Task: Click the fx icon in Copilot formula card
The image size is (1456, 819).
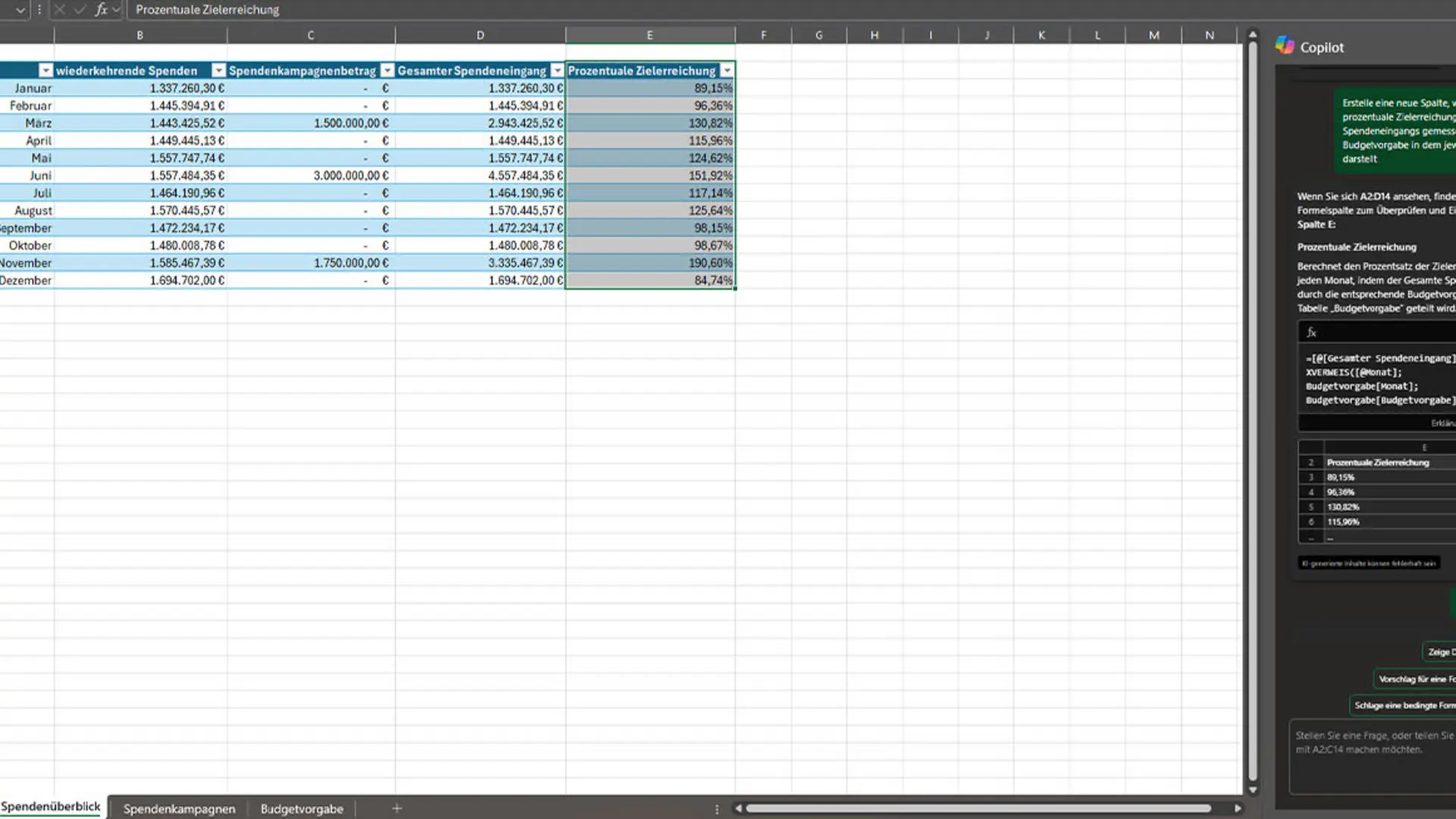Action: click(1311, 332)
